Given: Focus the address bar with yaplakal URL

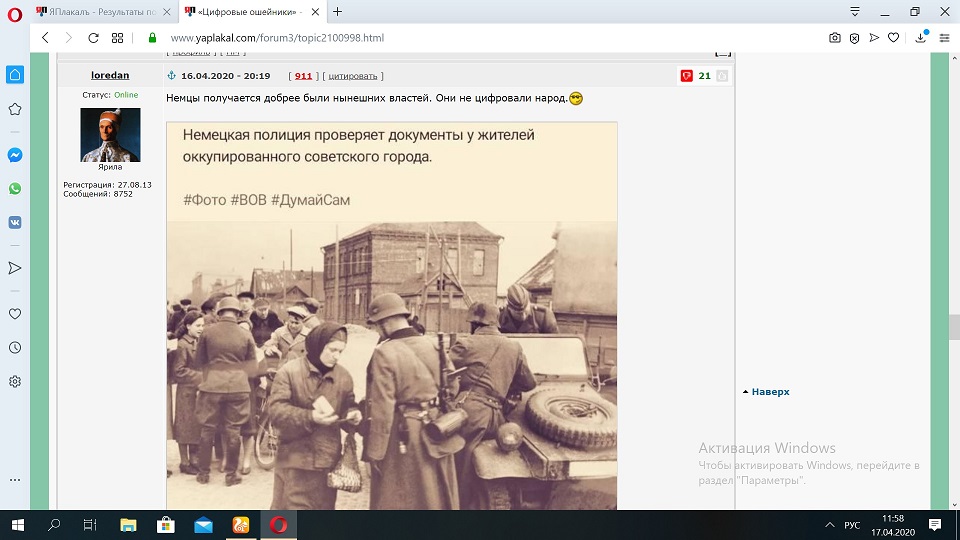Looking at the screenshot, I should pos(277,38).
